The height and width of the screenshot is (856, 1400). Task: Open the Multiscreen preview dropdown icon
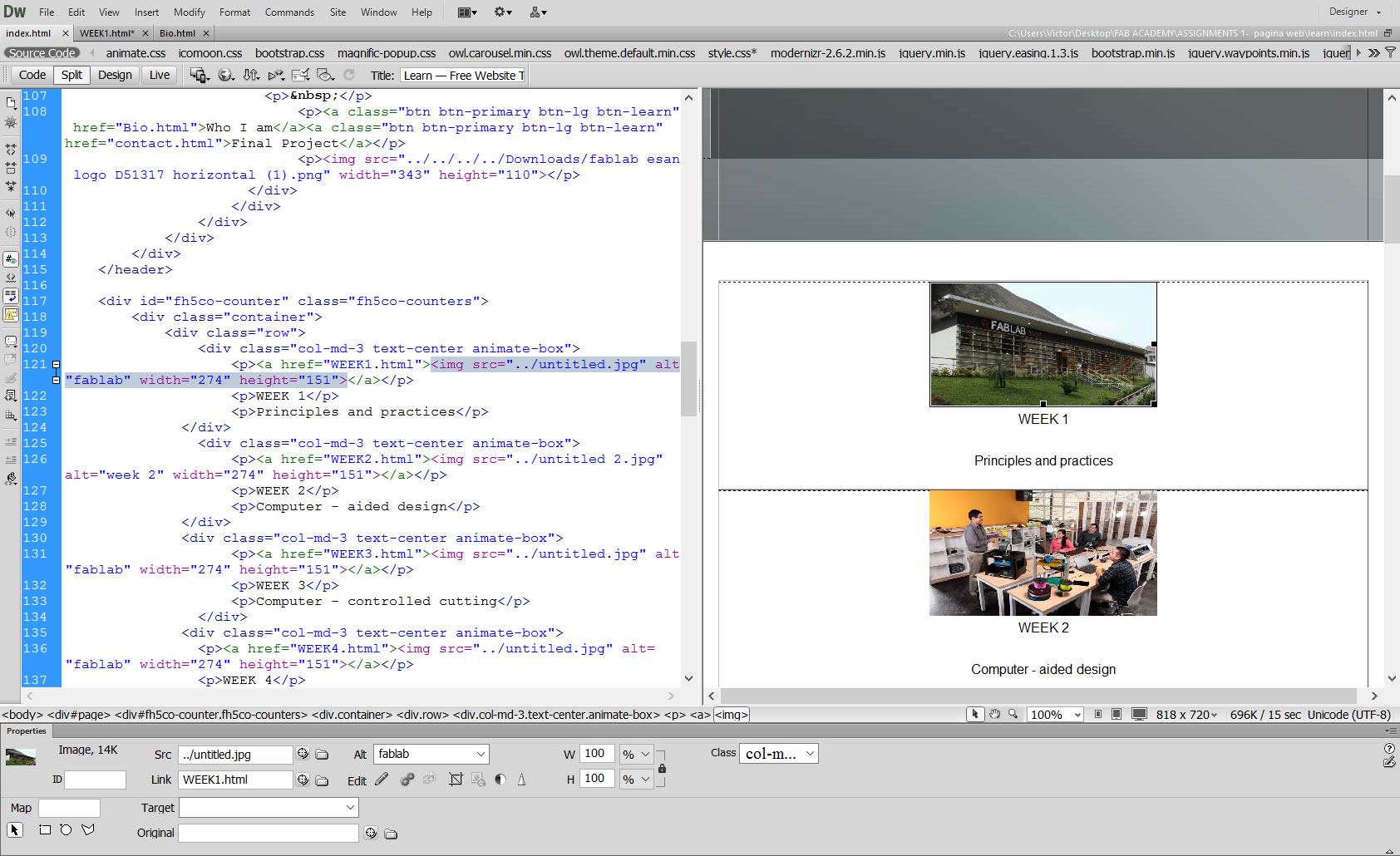click(200, 75)
